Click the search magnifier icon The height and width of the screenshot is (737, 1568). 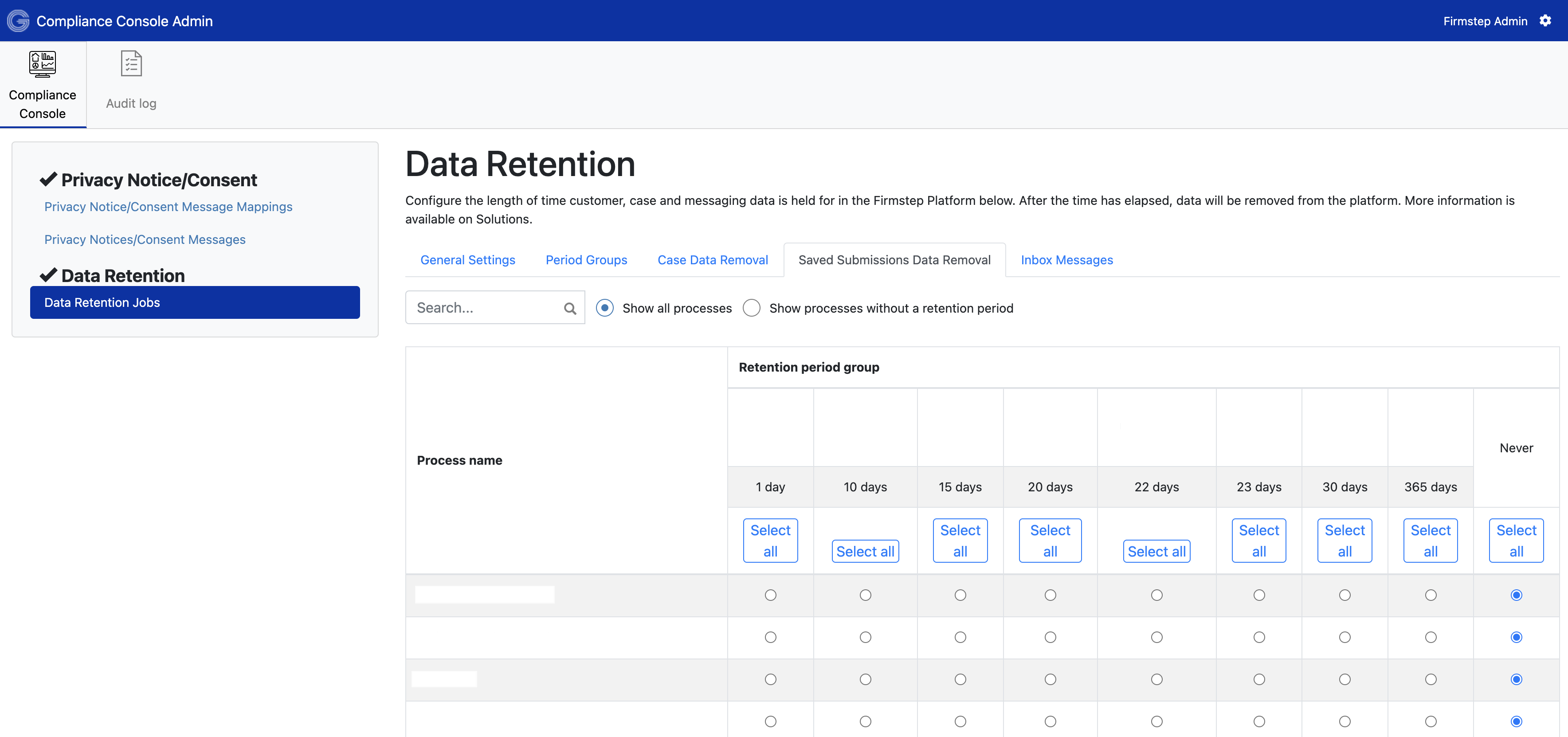tap(570, 308)
